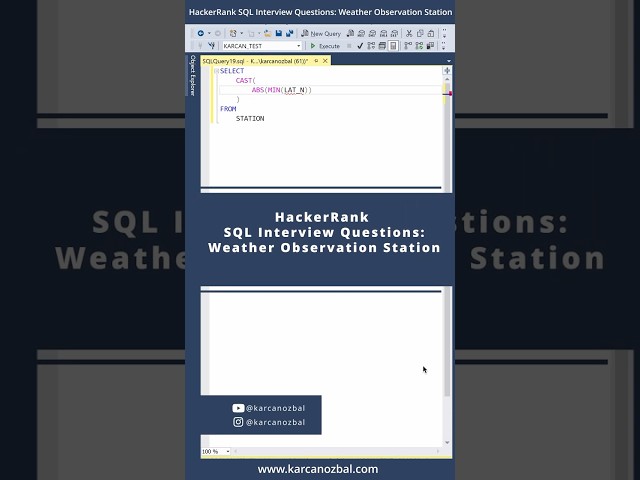This screenshot has width=640, height=480.
Task: Collapse the SELECT statement outline
Action: tap(216, 71)
